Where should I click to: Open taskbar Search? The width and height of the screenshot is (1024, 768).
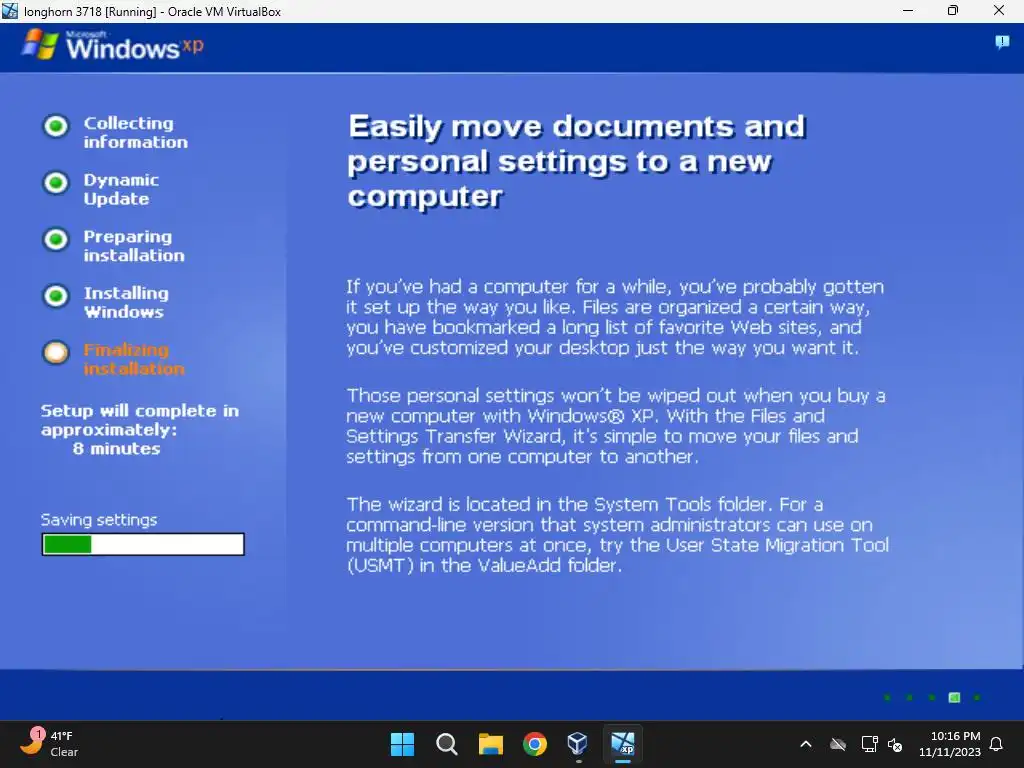(447, 744)
